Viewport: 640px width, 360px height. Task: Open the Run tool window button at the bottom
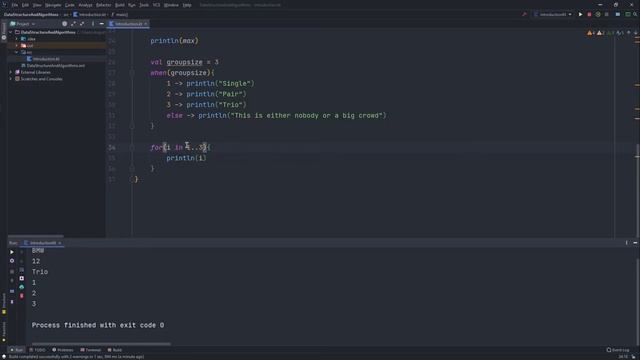click(x=16, y=350)
